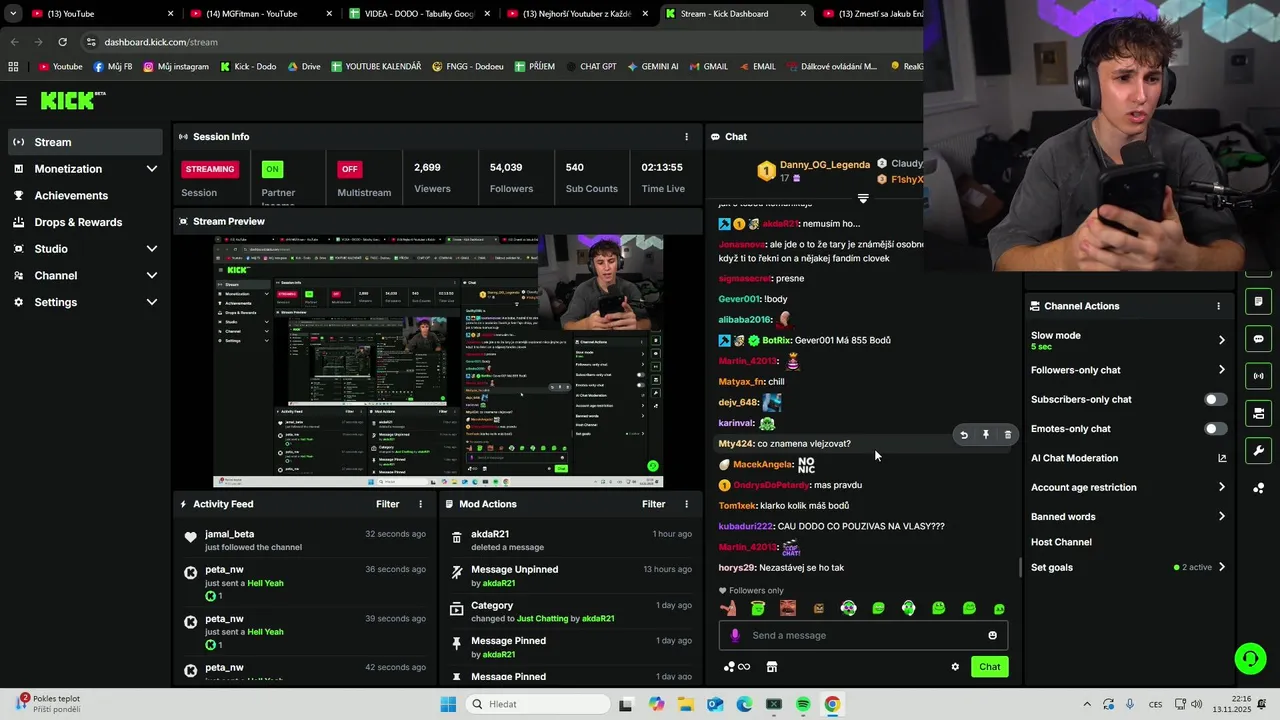This screenshot has height=720, width=1280.
Task: Click the chat panel scrollbar
Action: [x=1019, y=567]
